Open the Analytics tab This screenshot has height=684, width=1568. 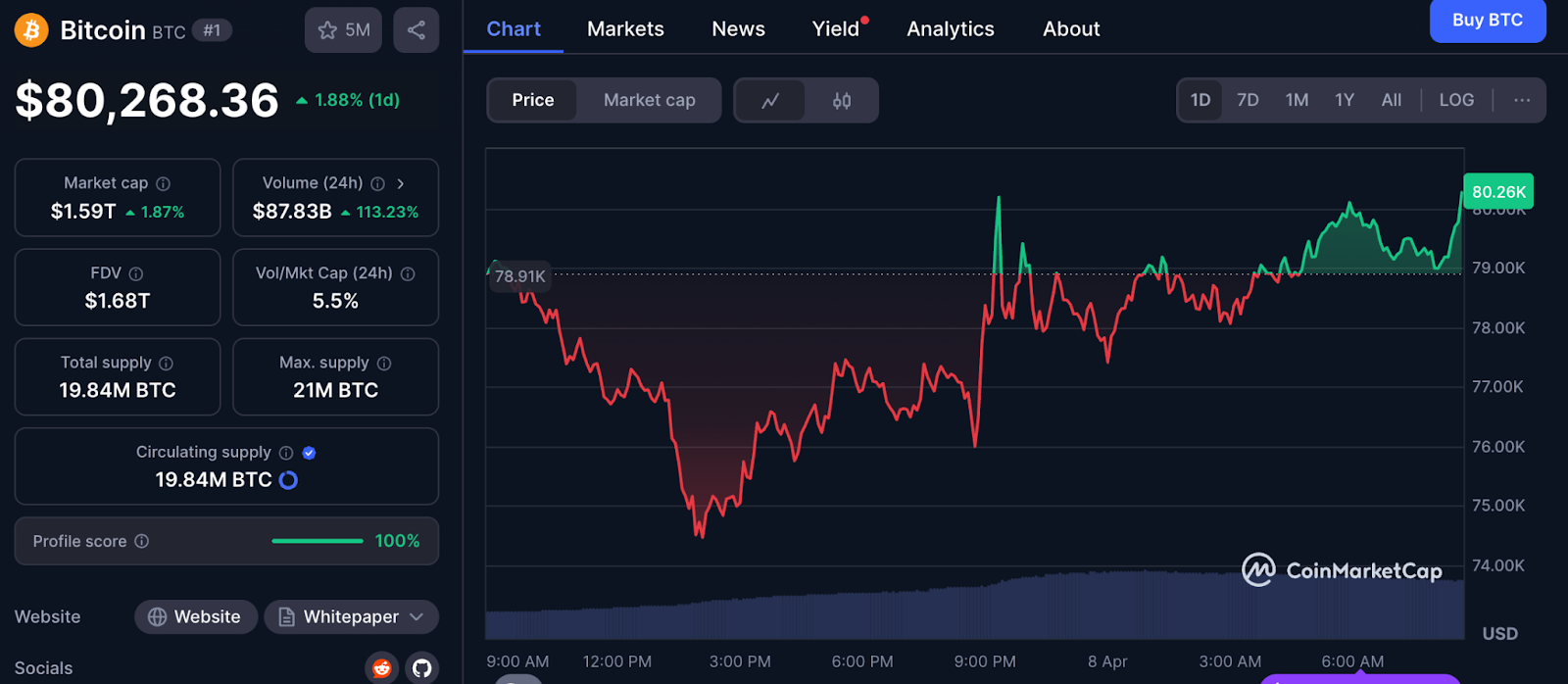click(950, 29)
